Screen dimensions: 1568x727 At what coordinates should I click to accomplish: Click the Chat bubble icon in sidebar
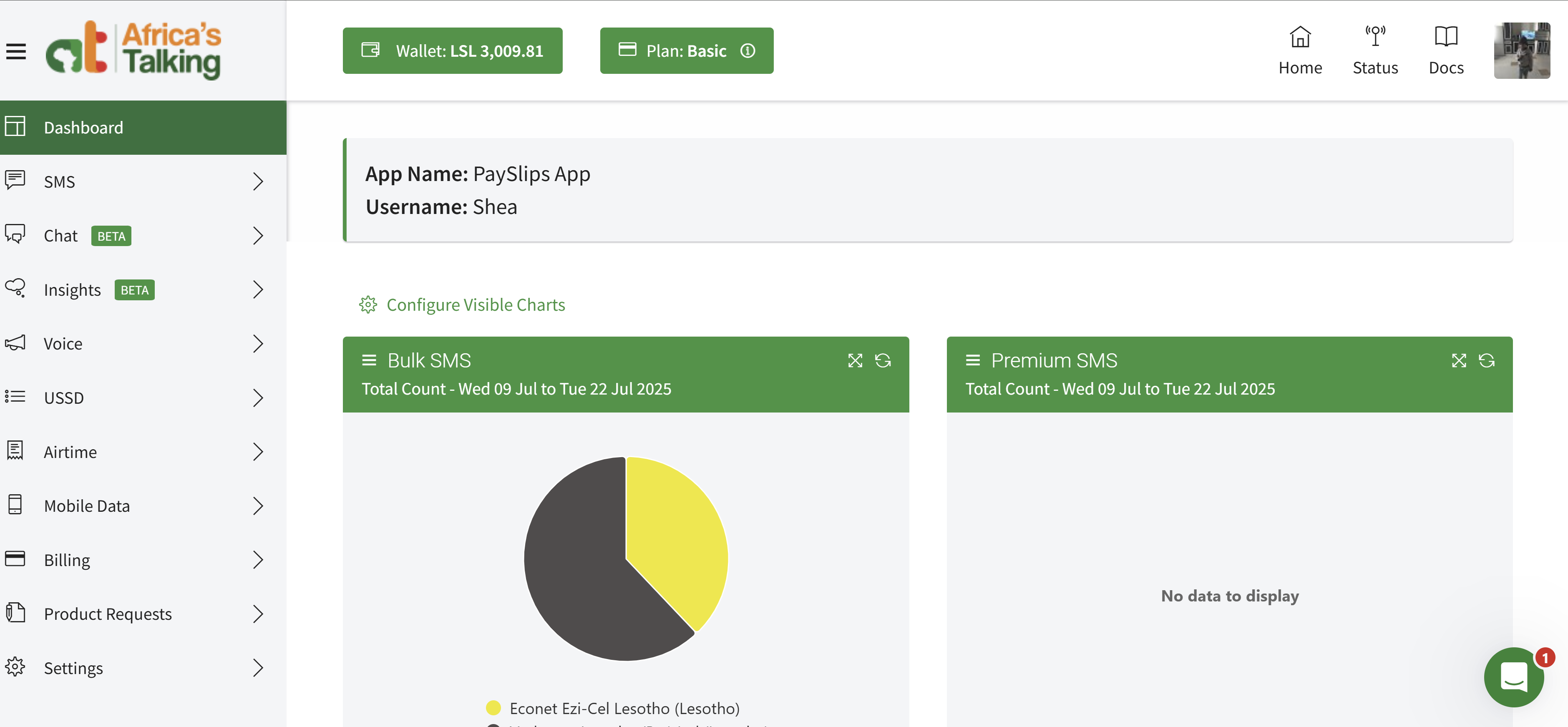coord(15,234)
